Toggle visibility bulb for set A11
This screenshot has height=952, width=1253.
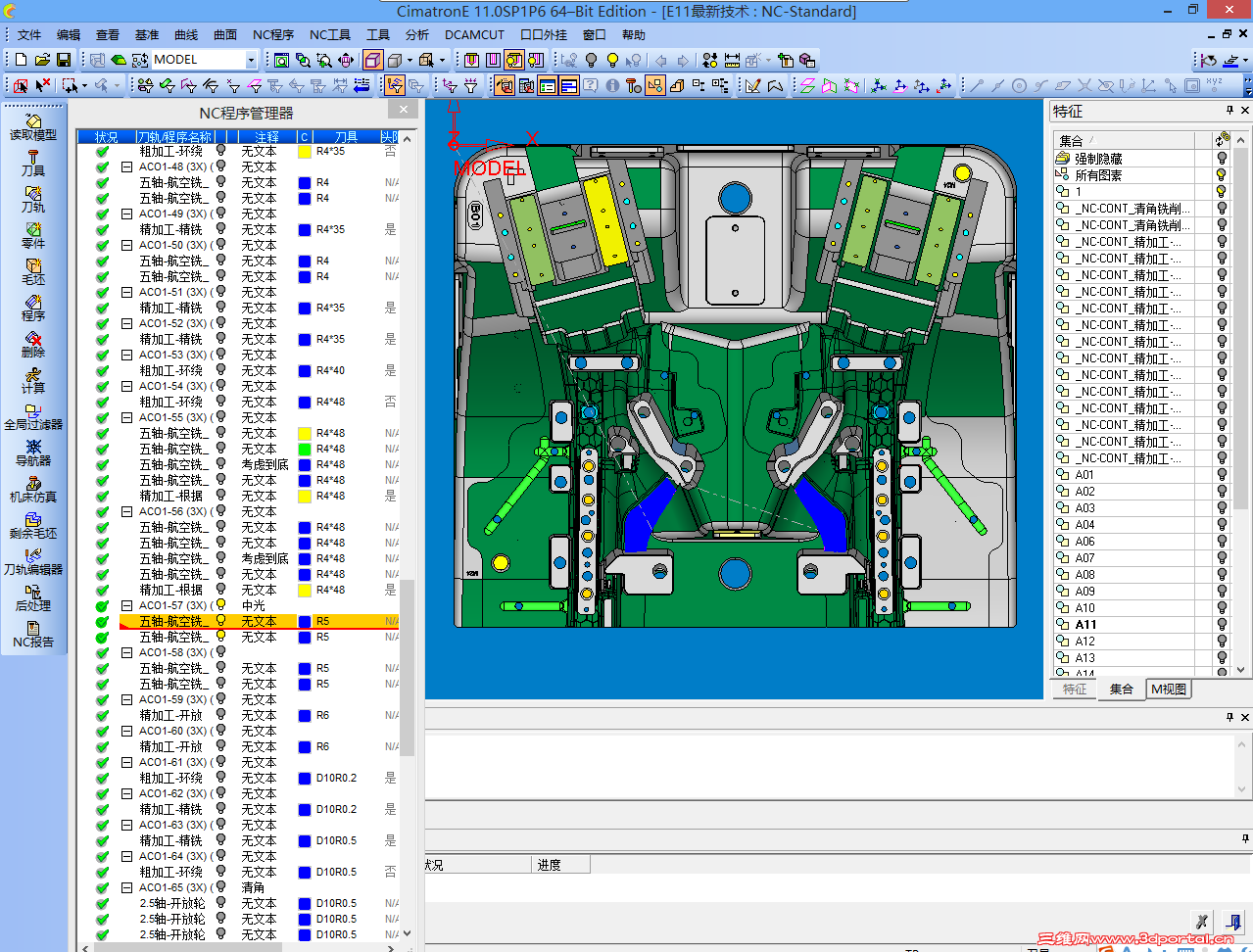1222,624
